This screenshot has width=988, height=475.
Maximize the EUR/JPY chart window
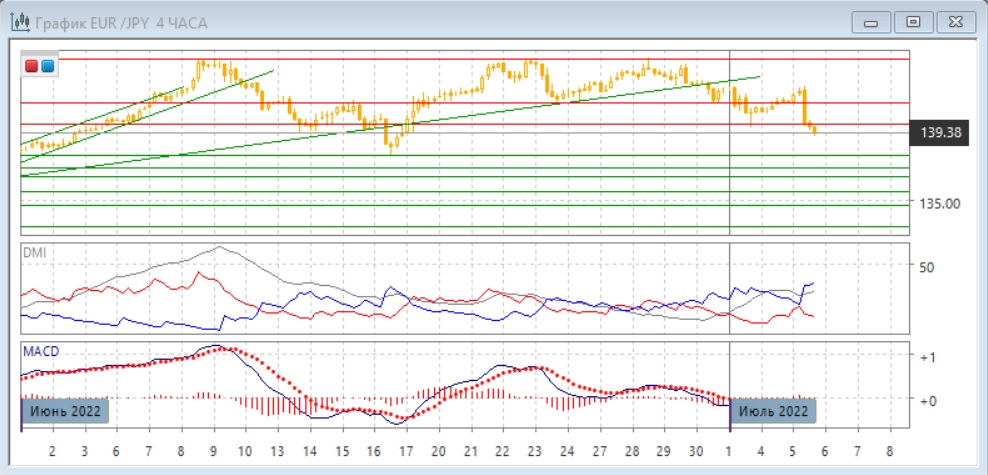click(x=912, y=21)
